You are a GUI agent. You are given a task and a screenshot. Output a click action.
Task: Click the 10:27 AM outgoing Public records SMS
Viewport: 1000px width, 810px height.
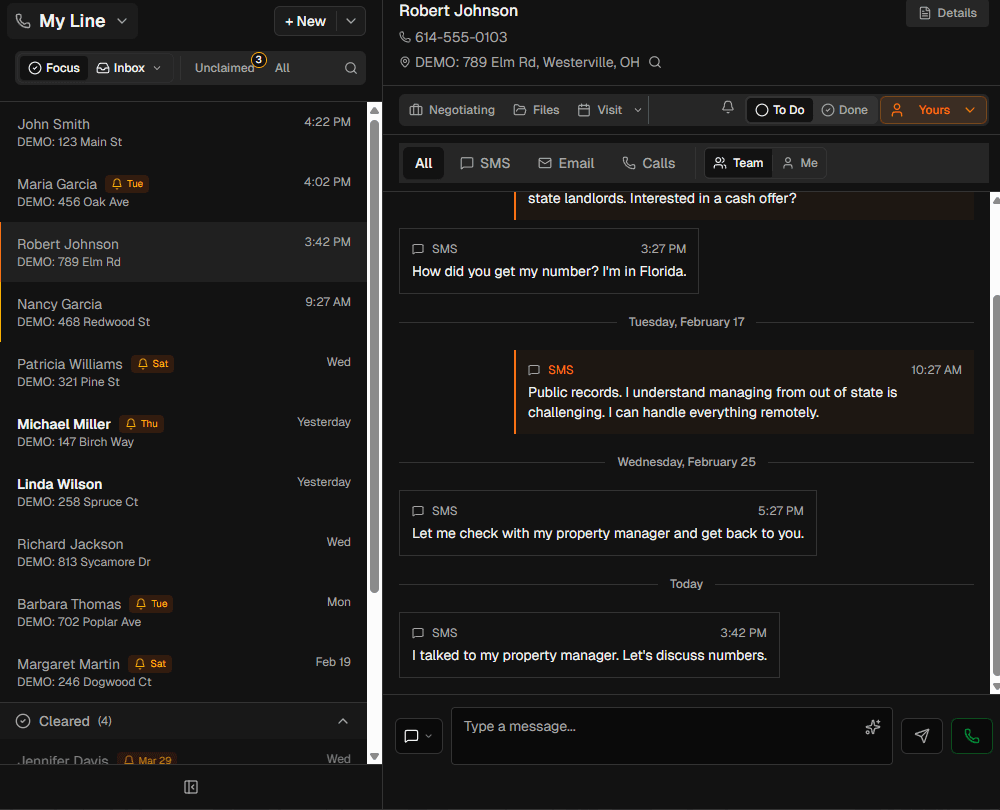pyautogui.click(x=744, y=392)
